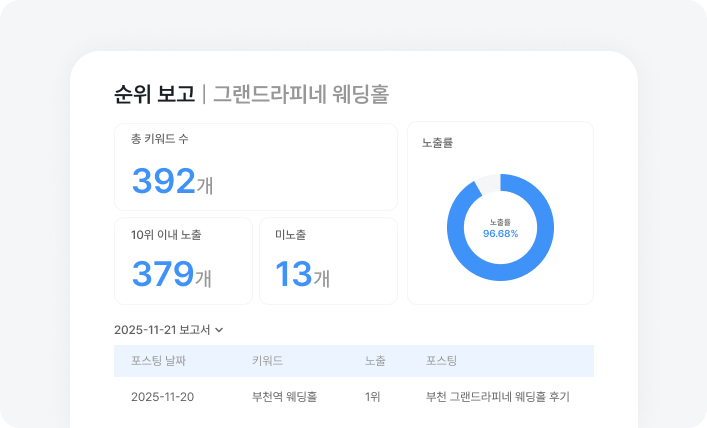Click the 13개 unexposed count

pyautogui.click(x=302, y=275)
